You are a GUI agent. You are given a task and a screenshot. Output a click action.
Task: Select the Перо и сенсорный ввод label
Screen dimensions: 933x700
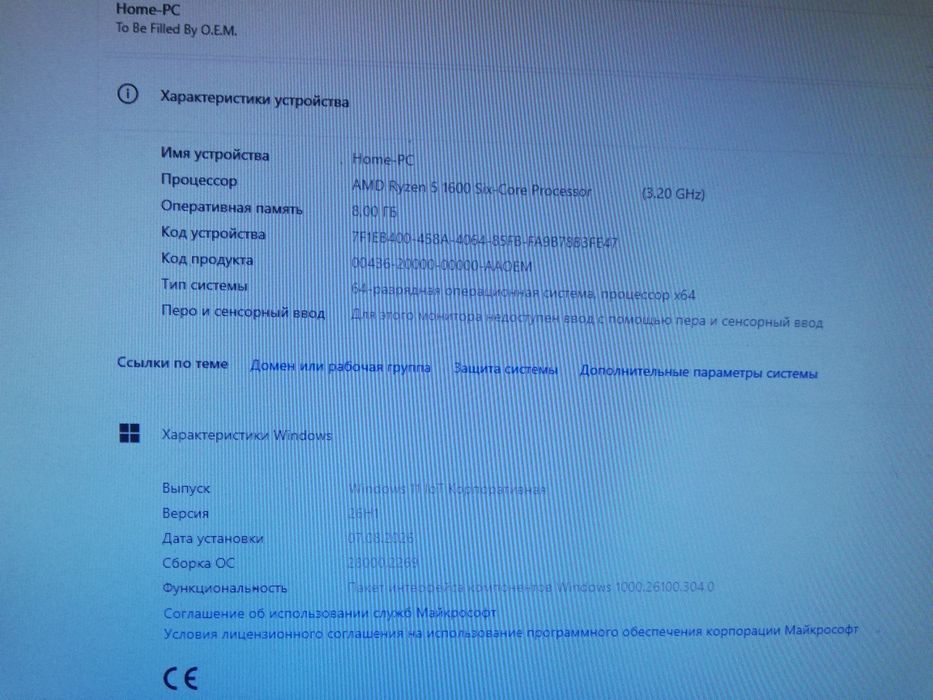(x=243, y=311)
